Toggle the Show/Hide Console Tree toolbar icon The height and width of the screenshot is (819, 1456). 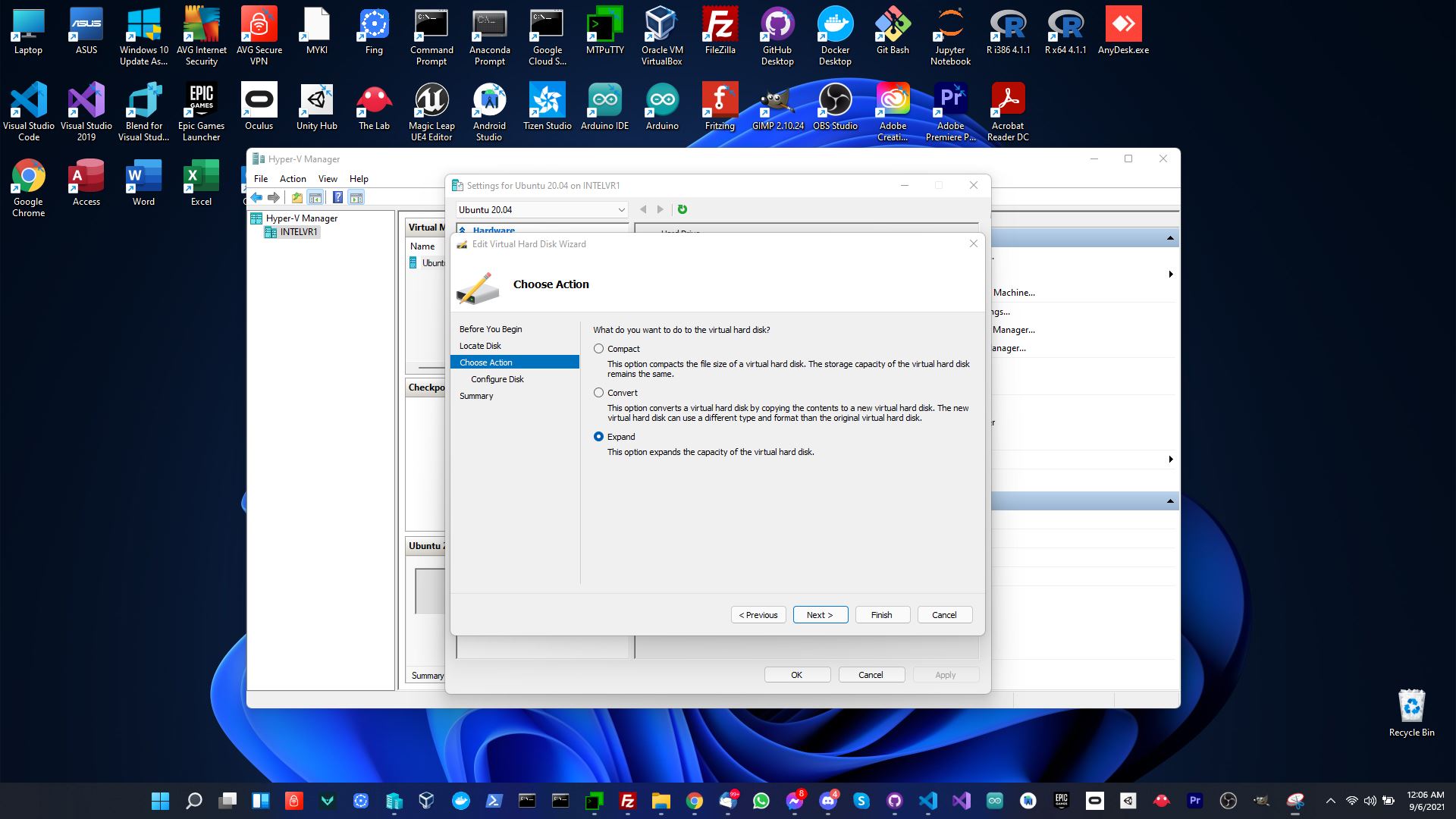pos(315,198)
